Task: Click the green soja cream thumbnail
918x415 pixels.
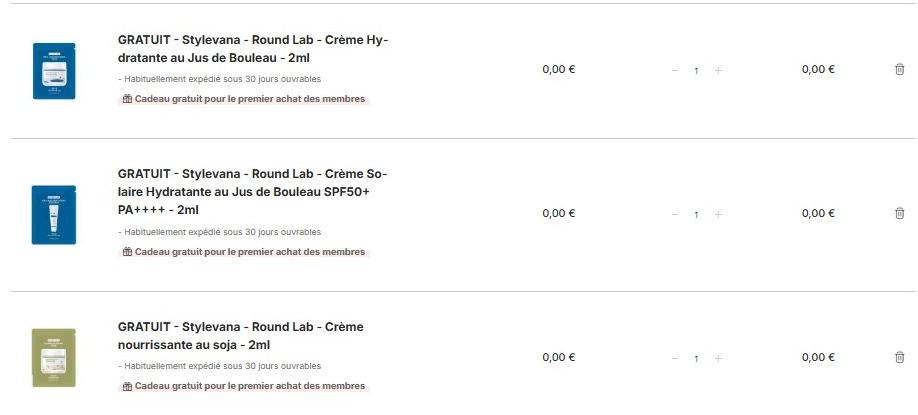Action: pos(48,357)
